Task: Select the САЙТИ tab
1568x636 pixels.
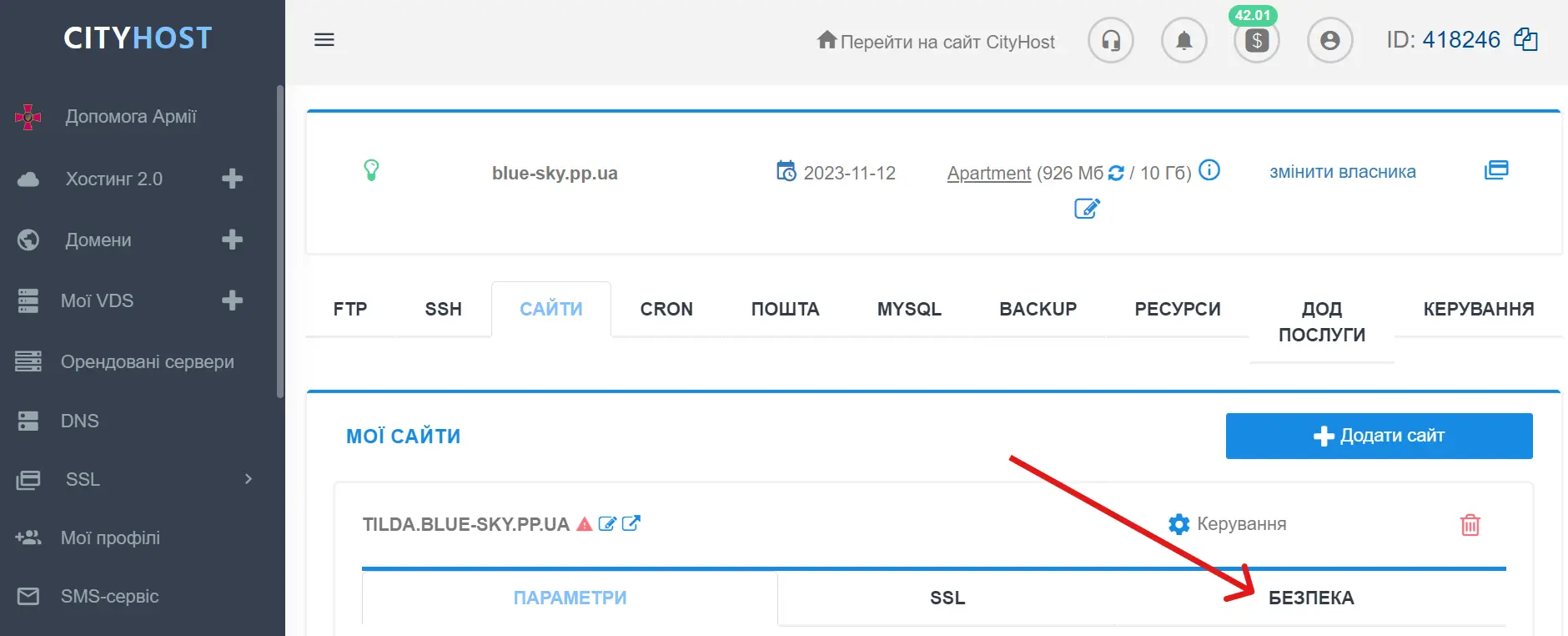Action: coord(551,309)
